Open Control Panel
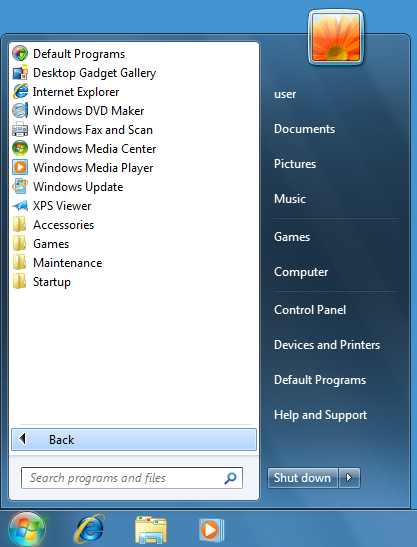 point(310,310)
